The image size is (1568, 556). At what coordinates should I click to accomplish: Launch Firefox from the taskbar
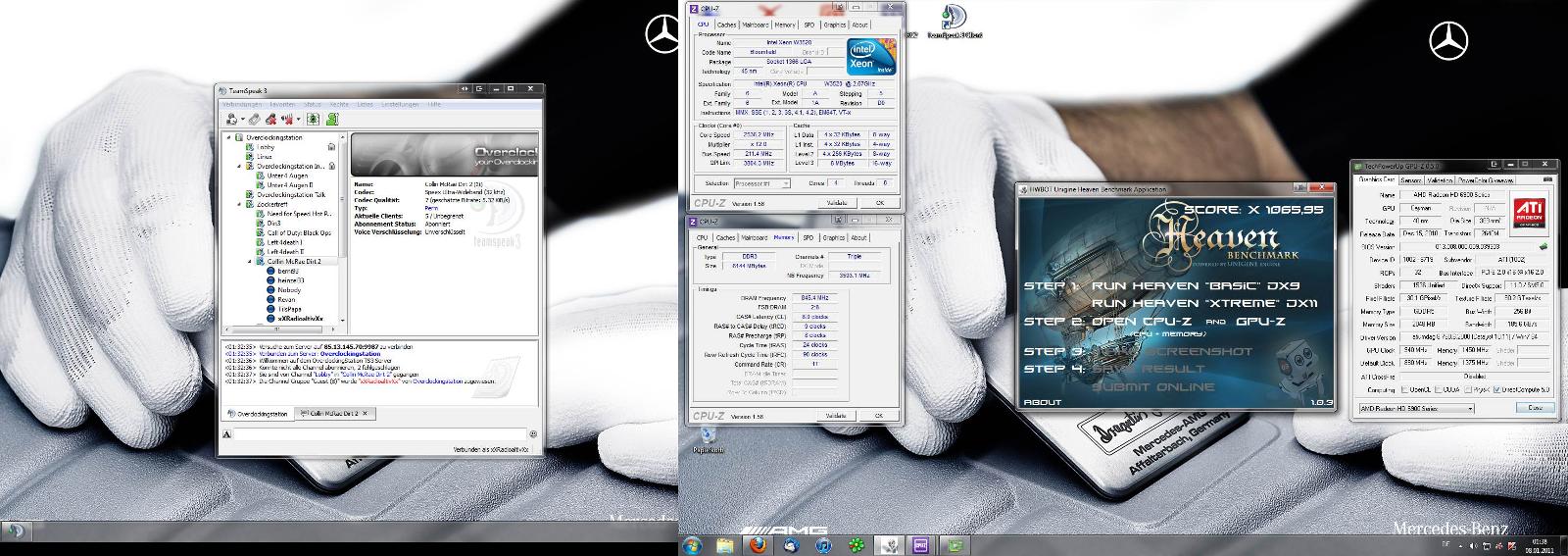[x=757, y=544]
